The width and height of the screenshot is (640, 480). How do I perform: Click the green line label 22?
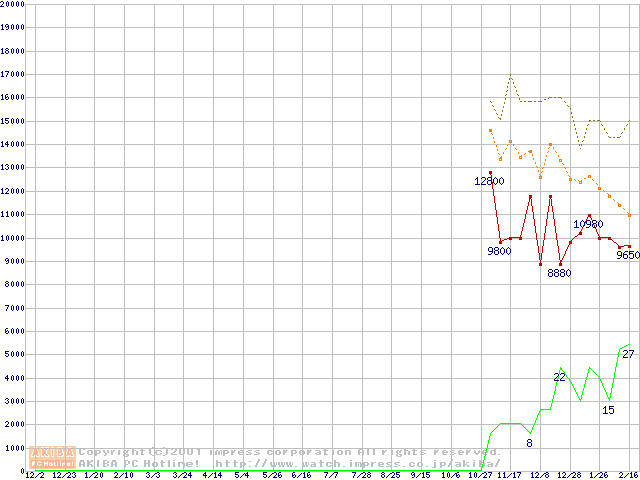pos(560,377)
